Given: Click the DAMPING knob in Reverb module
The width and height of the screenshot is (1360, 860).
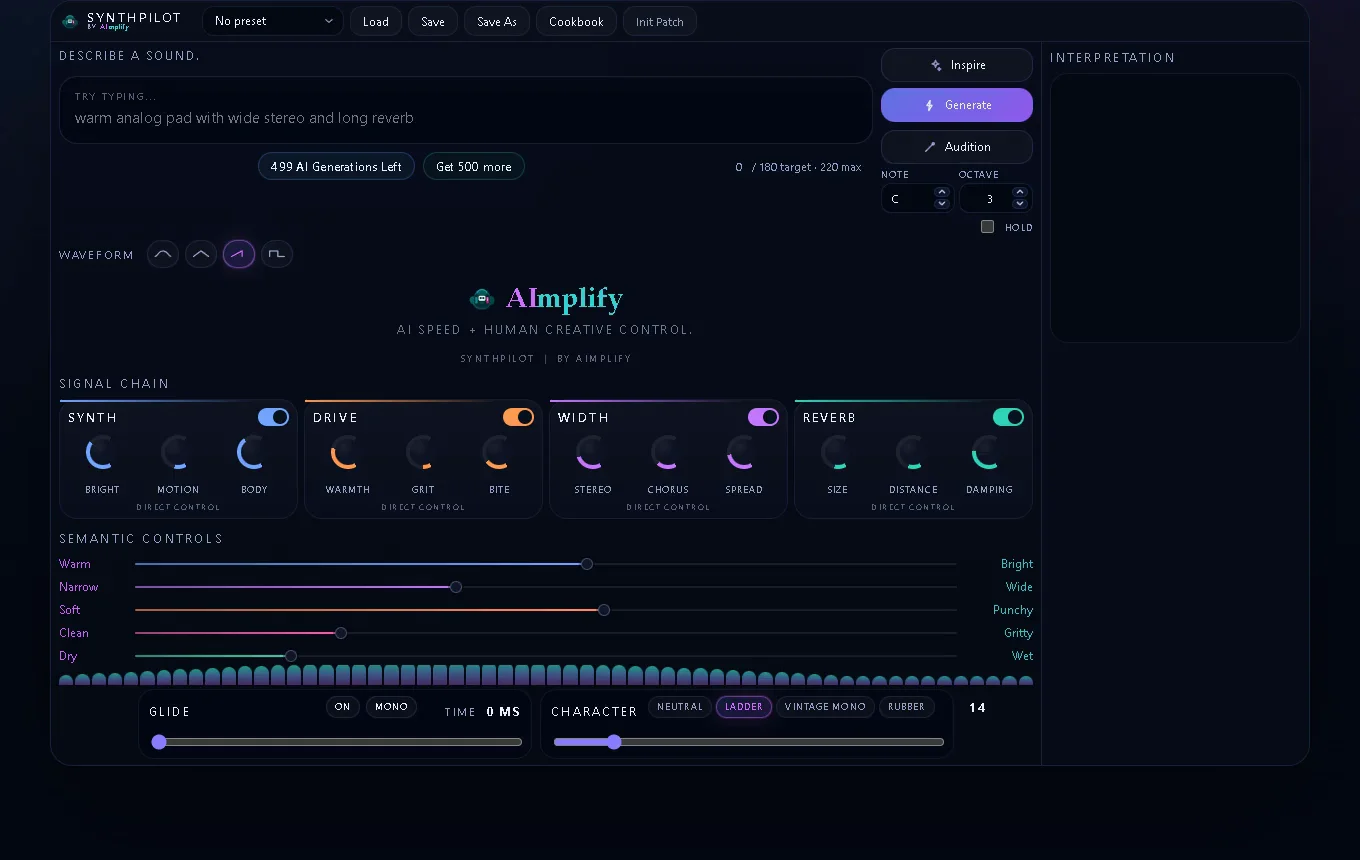Looking at the screenshot, I should 989,453.
